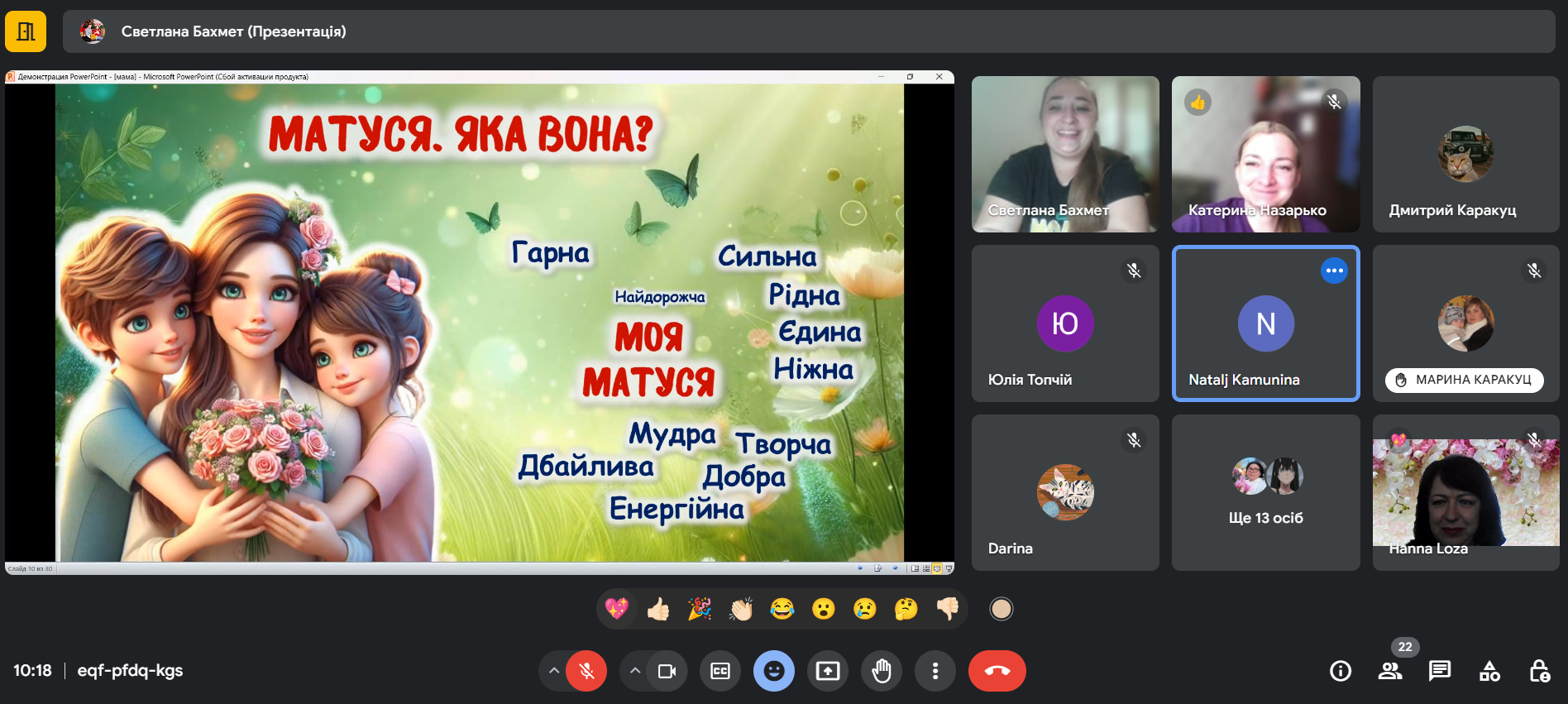
Task: Open the activities shapes icon
Action: 1489,671
